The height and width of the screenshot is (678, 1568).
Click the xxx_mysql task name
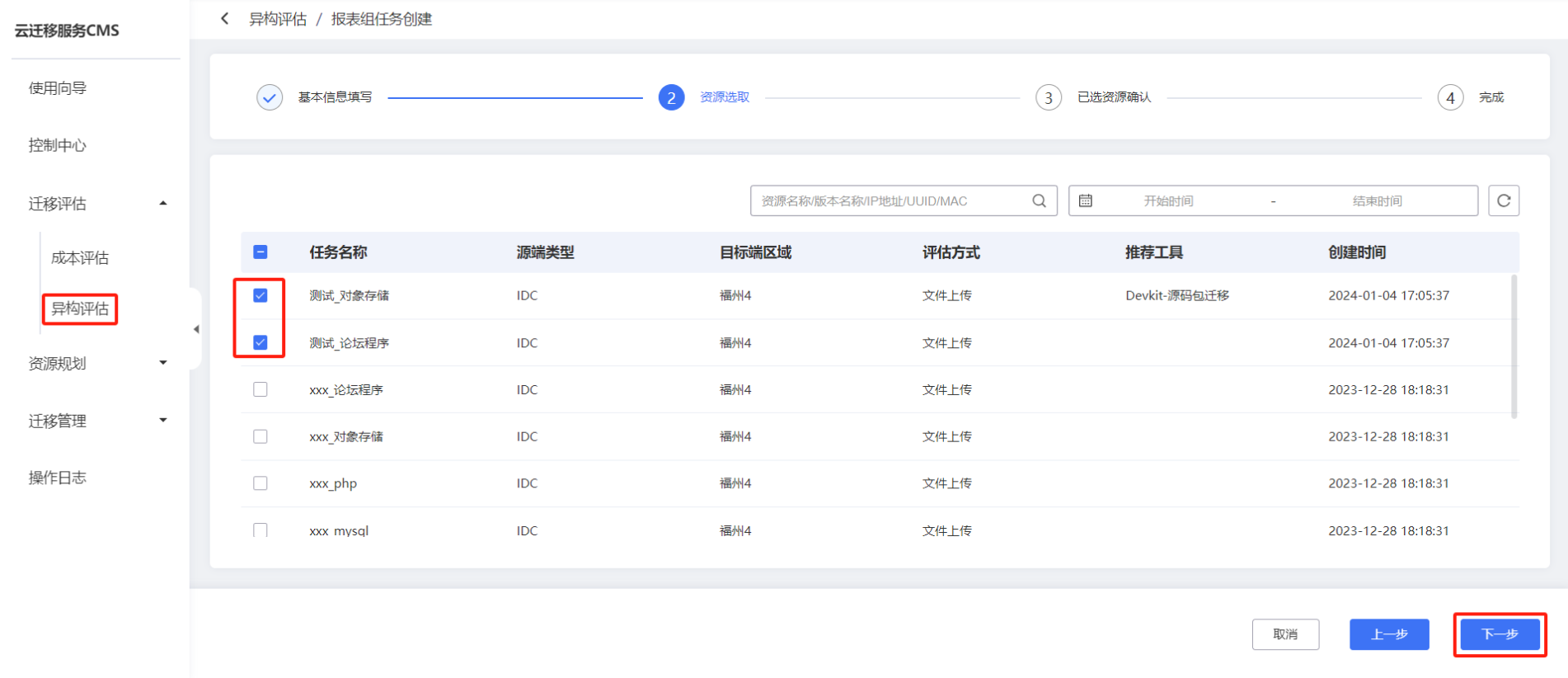tap(339, 530)
